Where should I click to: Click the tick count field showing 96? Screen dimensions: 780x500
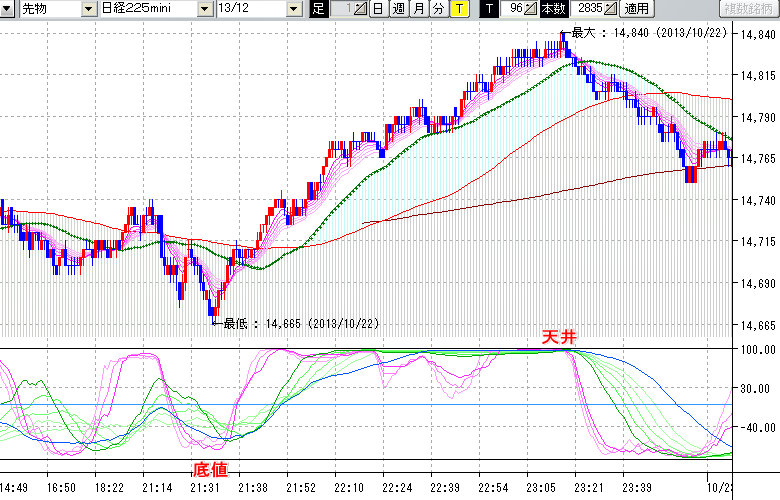pyautogui.click(x=512, y=8)
